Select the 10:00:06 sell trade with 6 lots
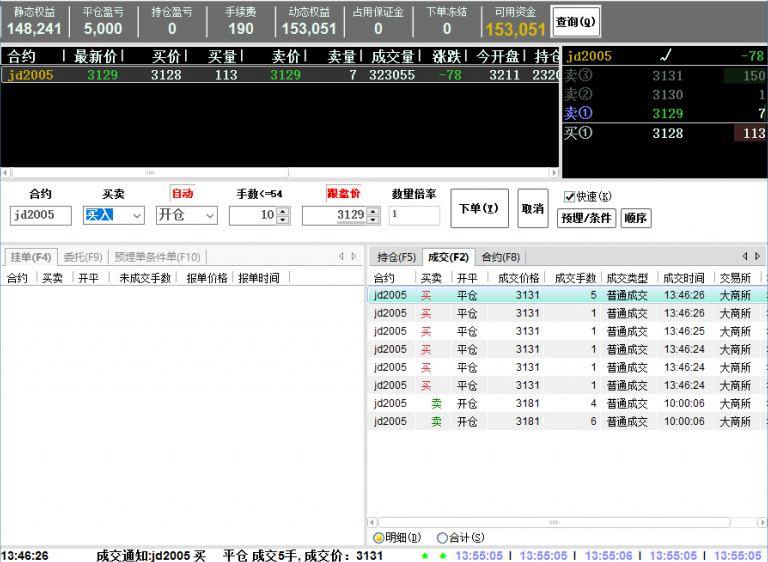The height and width of the screenshot is (562, 768). tap(567, 421)
